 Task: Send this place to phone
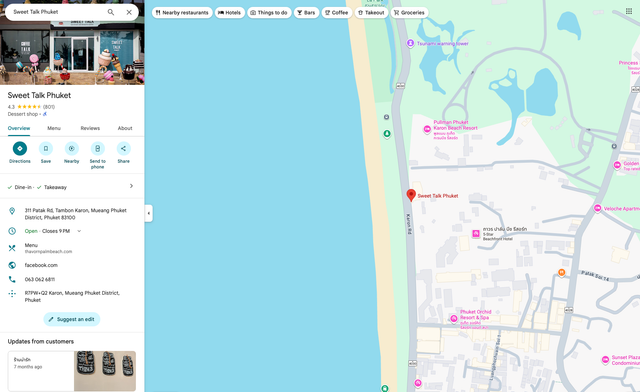pos(98,149)
